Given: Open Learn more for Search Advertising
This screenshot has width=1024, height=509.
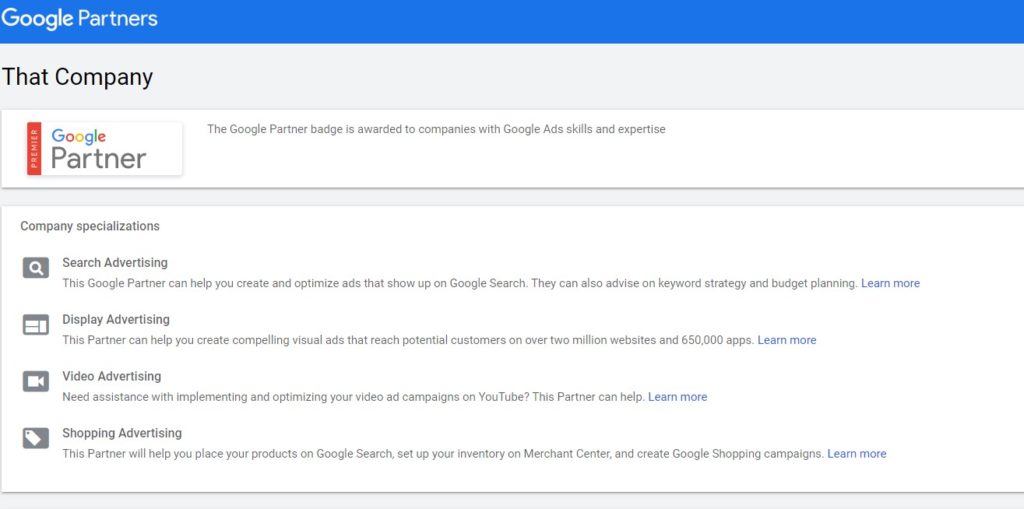Looking at the screenshot, I should (x=890, y=283).
